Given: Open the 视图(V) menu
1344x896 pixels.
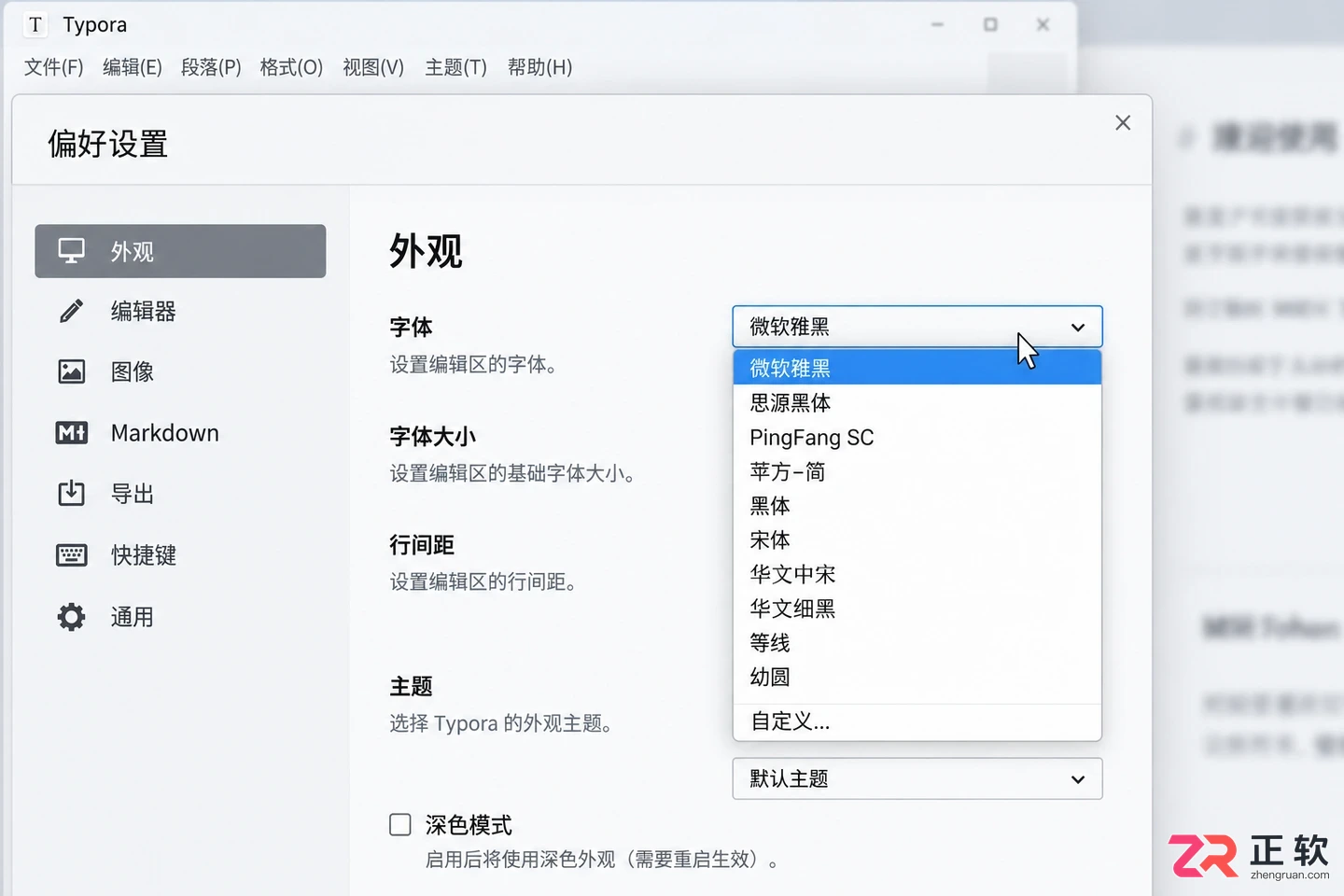Looking at the screenshot, I should [x=373, y=67].
